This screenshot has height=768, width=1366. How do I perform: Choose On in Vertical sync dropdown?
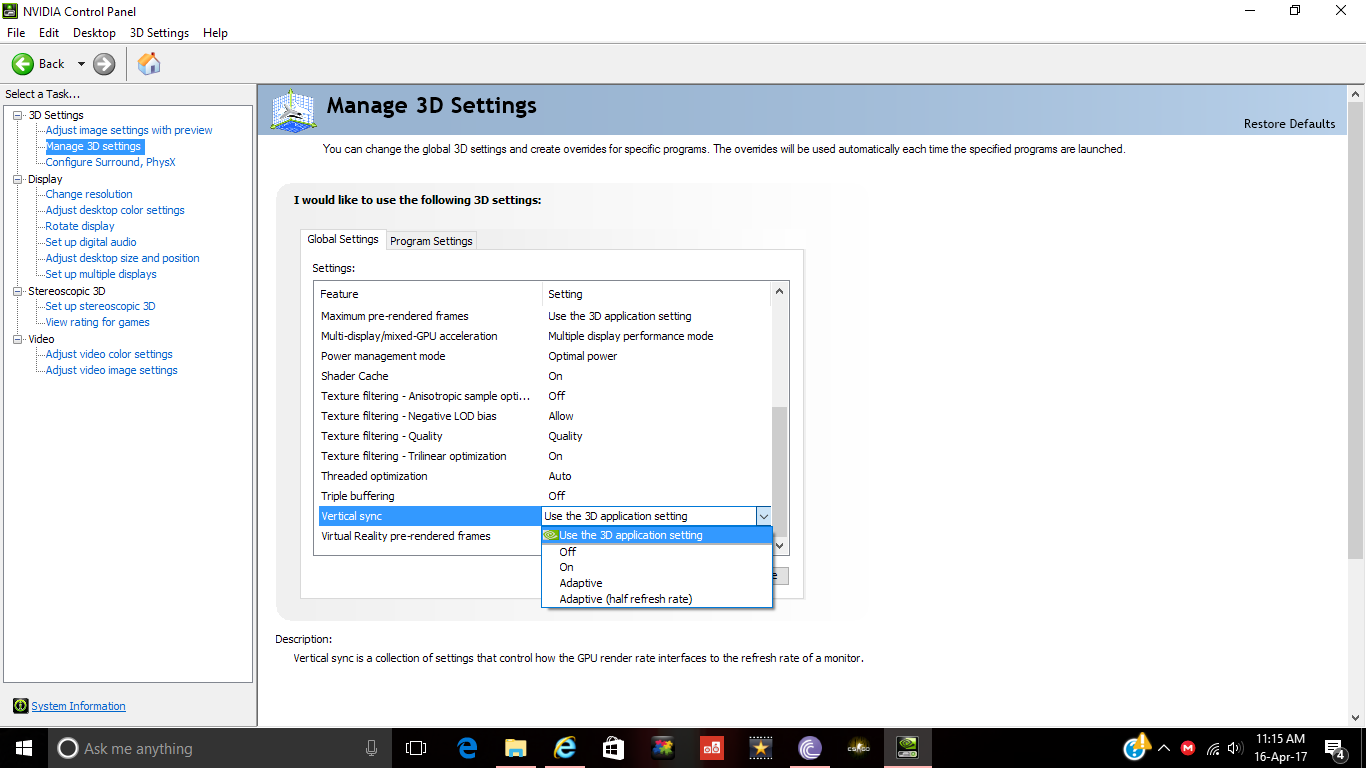pyautogui.click(x=657, y=567)
